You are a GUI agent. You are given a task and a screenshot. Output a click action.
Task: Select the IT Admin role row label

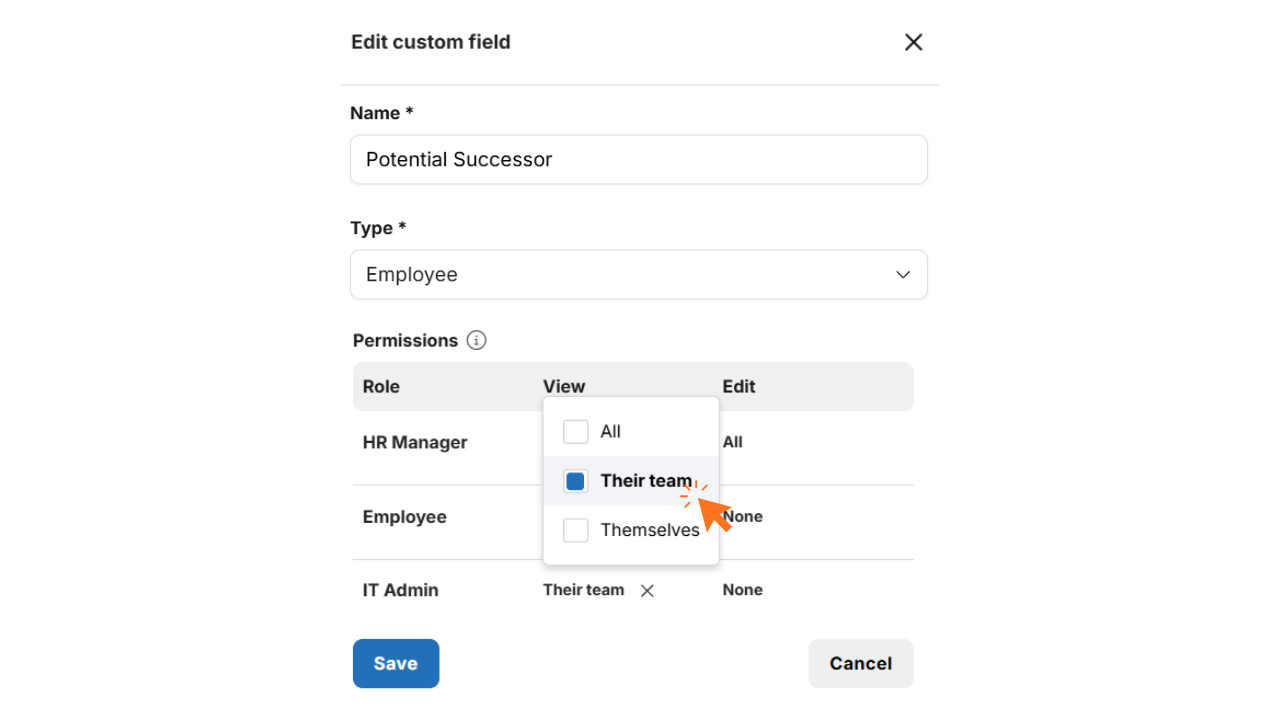(x=400, y=590)
